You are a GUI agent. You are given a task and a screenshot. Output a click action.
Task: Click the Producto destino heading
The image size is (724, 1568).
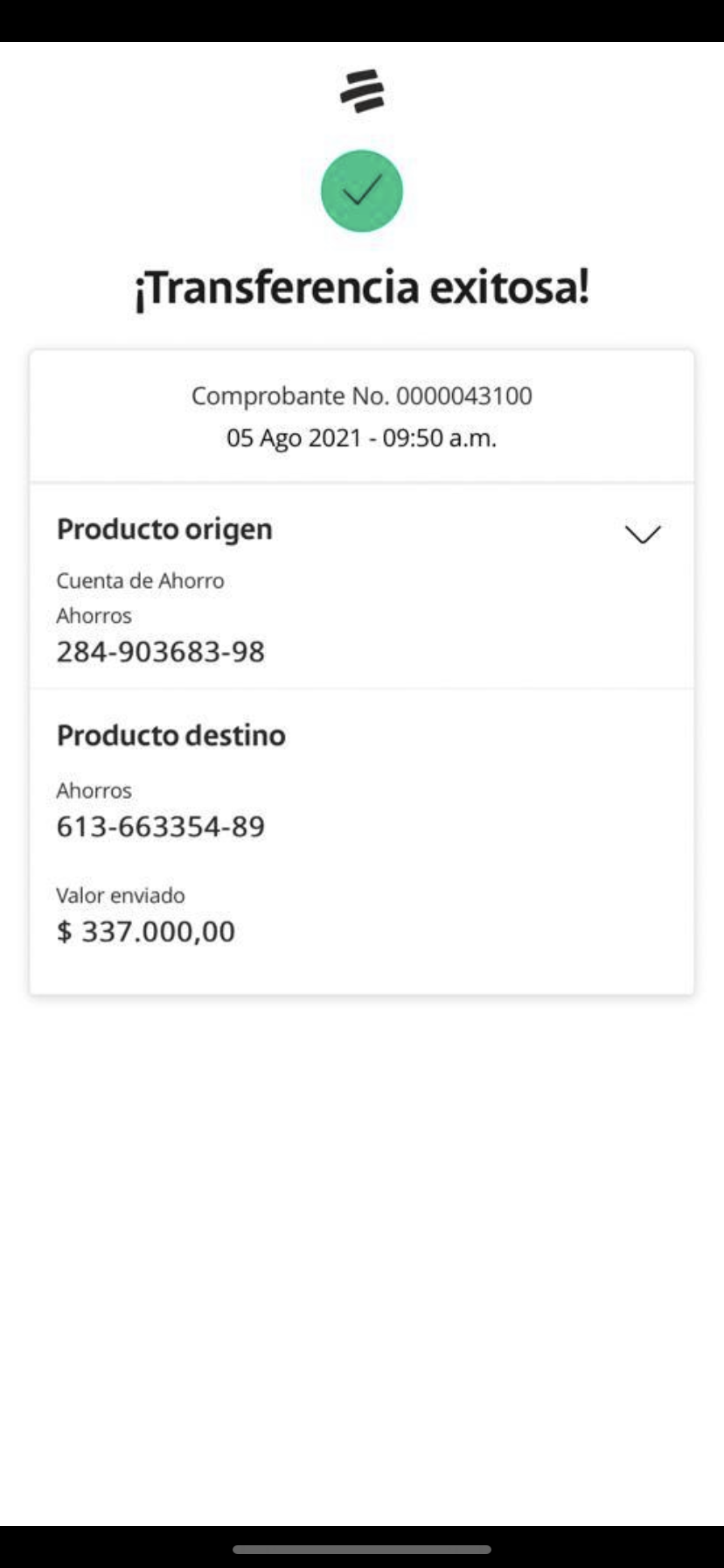pyautogui.click(x=171, y=735)
